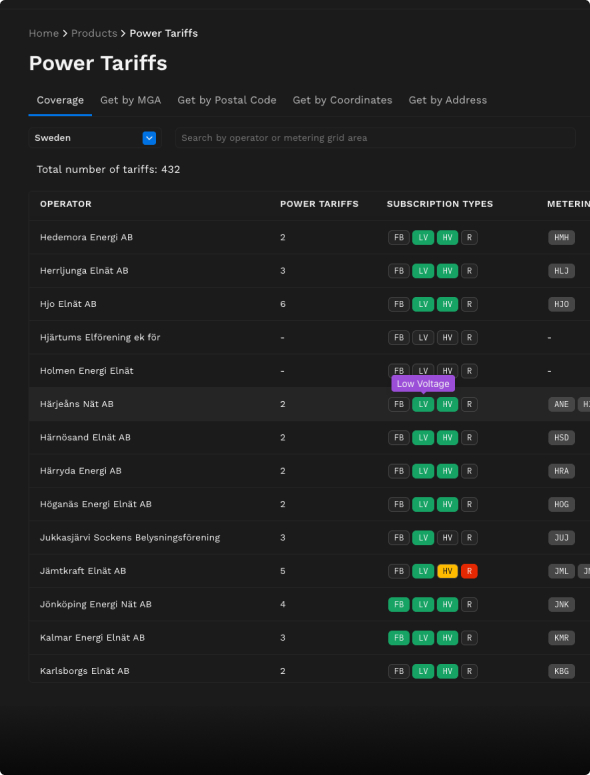Select the Hedemora Energi AB operator name
Screen dimensions: 590x775
point(86,238)
